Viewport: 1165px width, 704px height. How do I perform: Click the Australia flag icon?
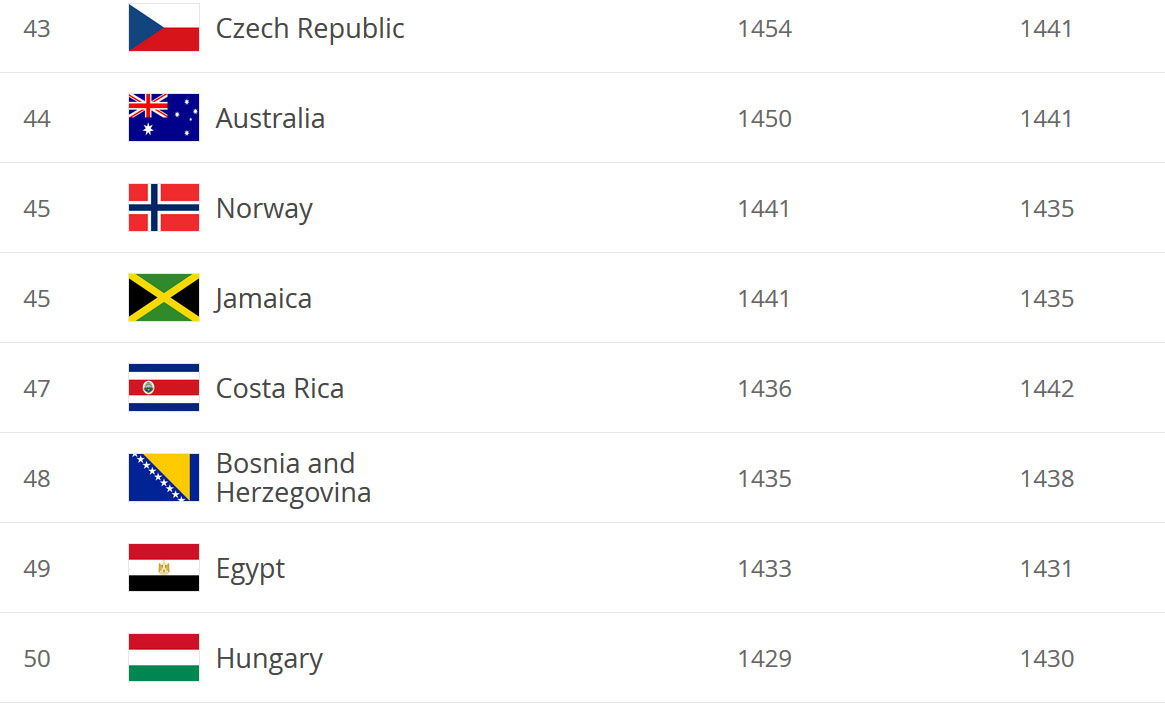163,117
